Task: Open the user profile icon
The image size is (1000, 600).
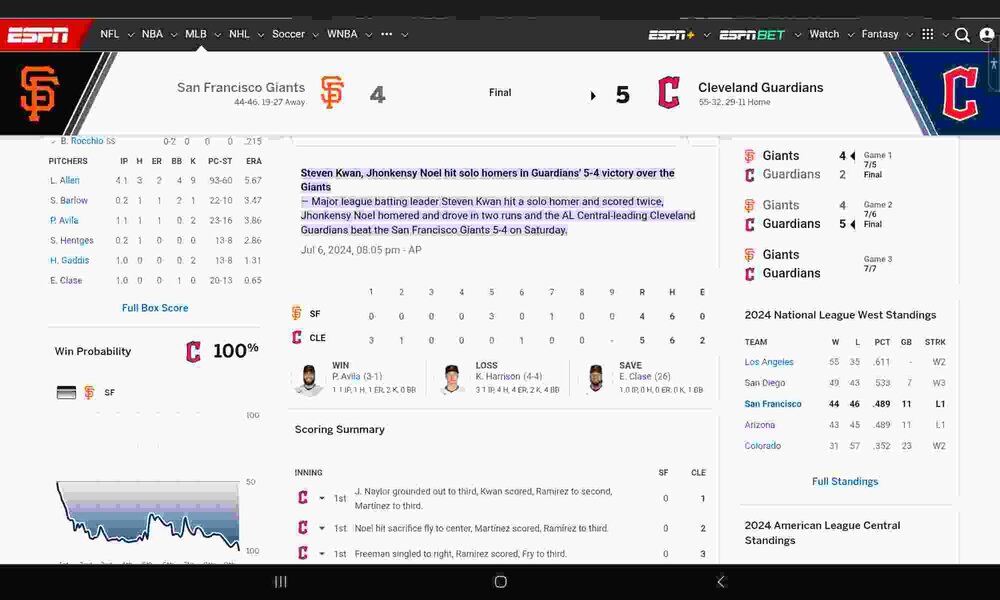Action: coord(987,35)
